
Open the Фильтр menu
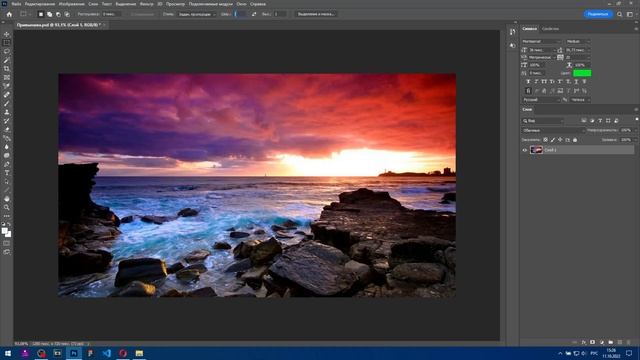click(x=147, y=4)
